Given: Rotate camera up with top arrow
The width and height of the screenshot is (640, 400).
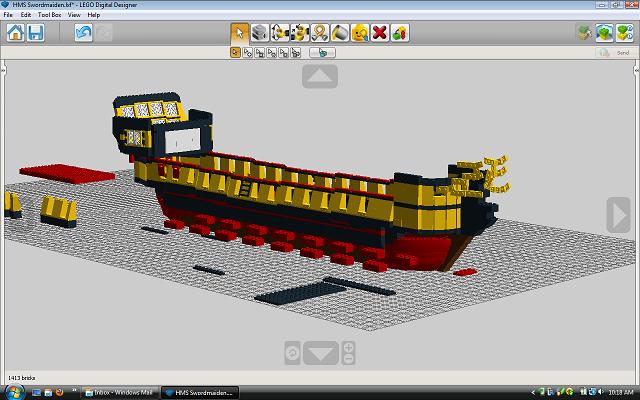Looking at the screenshot, I should [320, 76].
